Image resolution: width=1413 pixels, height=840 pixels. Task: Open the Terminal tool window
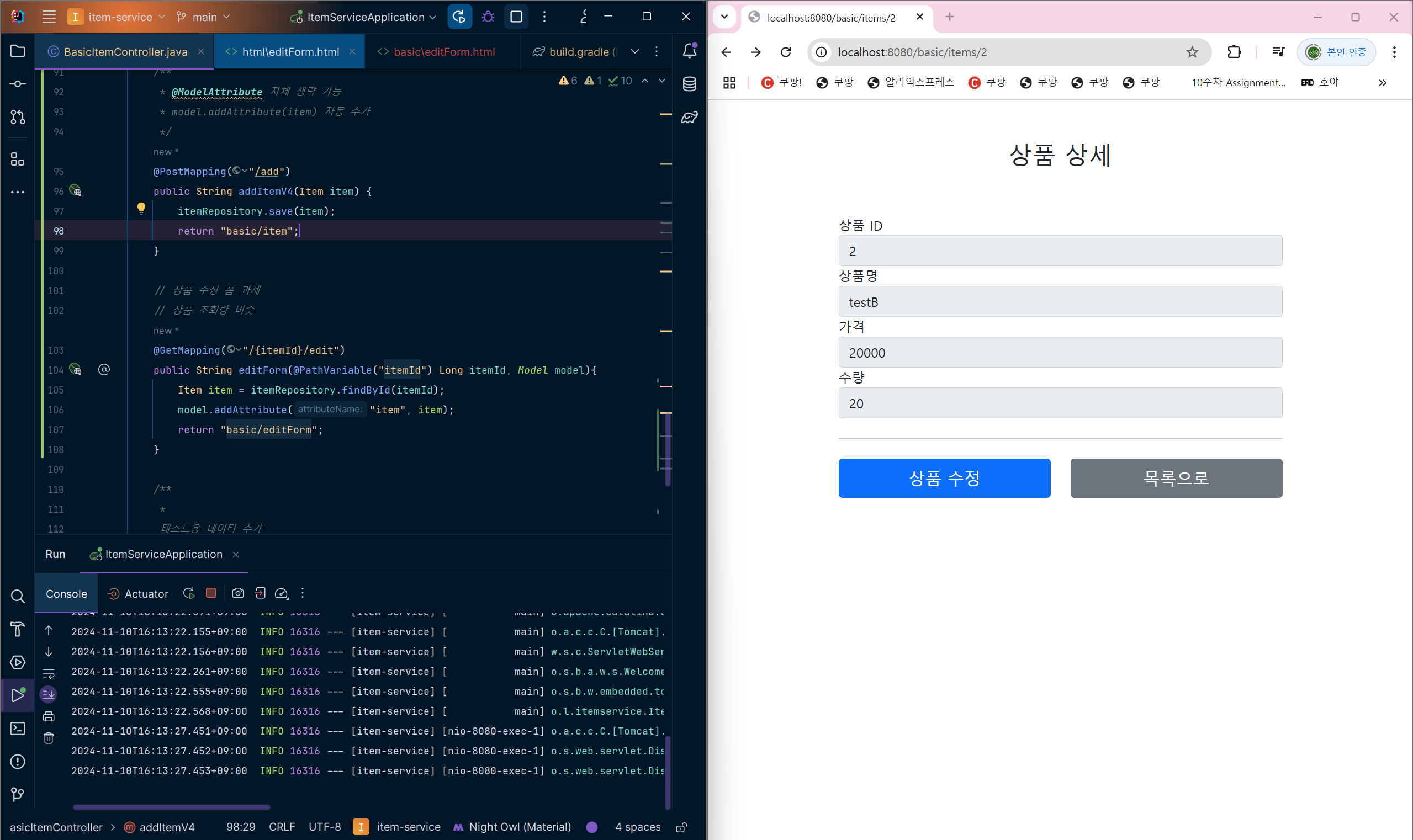[18, 728]
